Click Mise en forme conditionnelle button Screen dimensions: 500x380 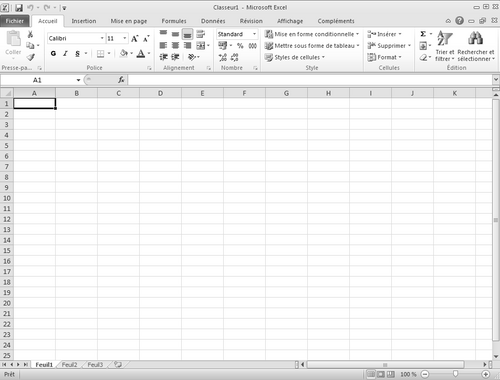coord(312,34)
